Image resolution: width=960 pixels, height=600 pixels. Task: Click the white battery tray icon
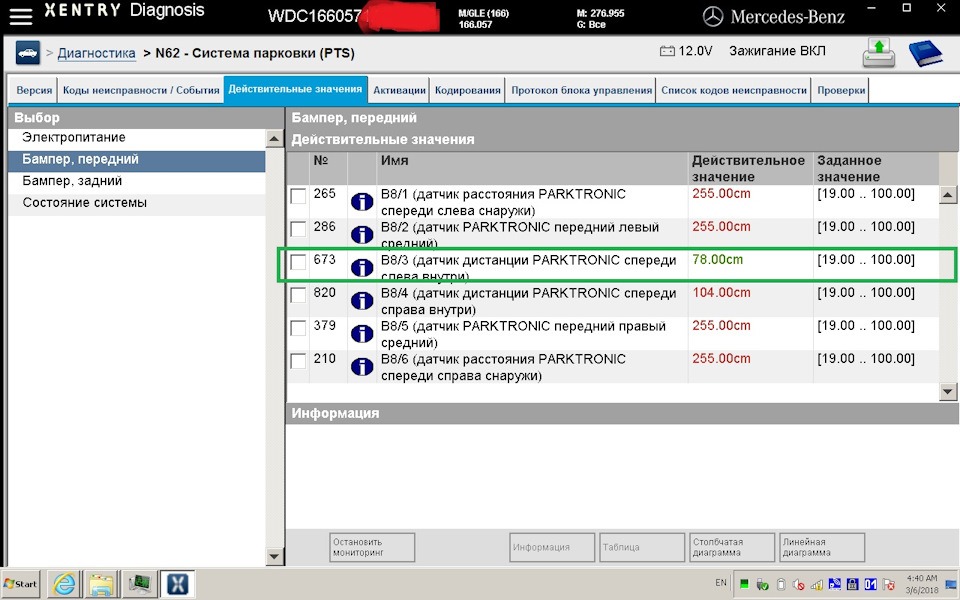point(781,584)
